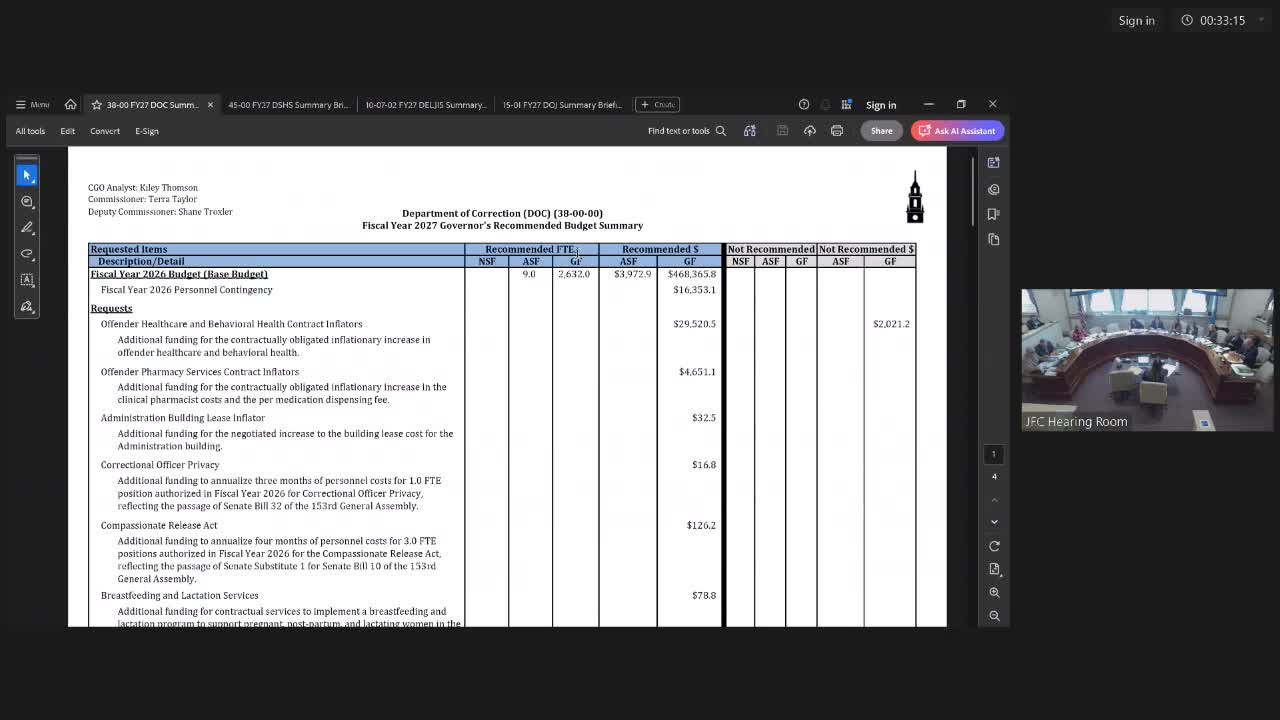Go to the Acrobat home view
Screen dimensions: 1280x720
click(70, 104)
